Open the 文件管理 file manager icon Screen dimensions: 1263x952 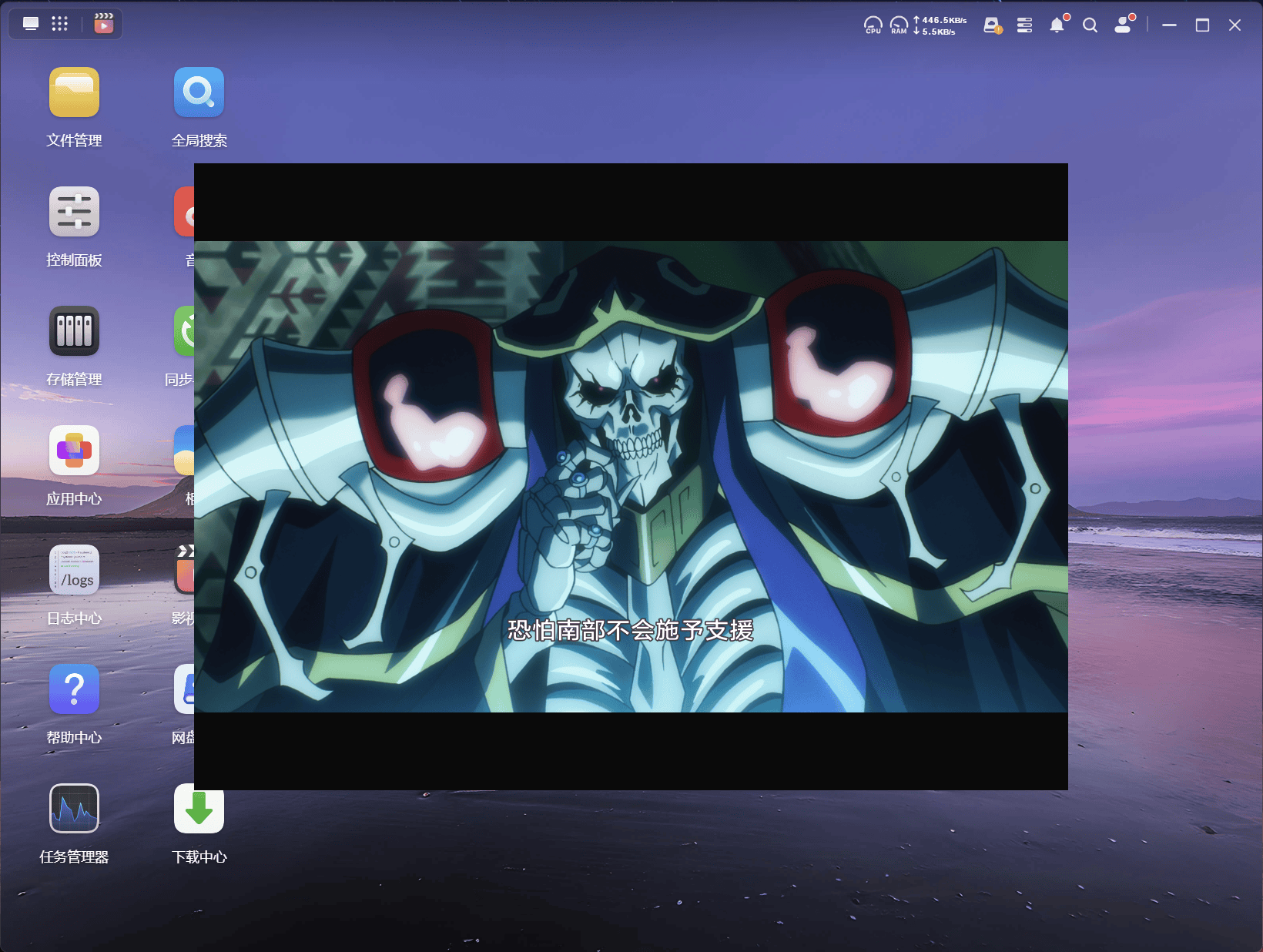pos(74,92)
